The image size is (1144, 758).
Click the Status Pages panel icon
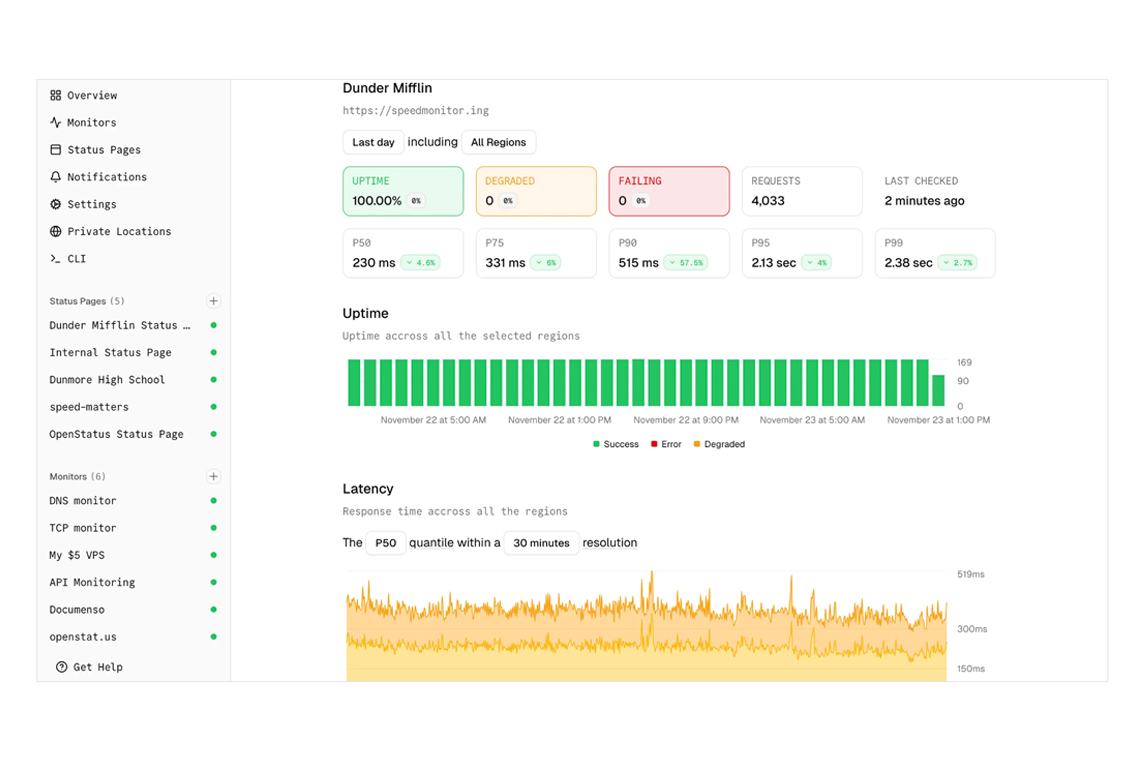pyautogui.click(x=56, y=150)
